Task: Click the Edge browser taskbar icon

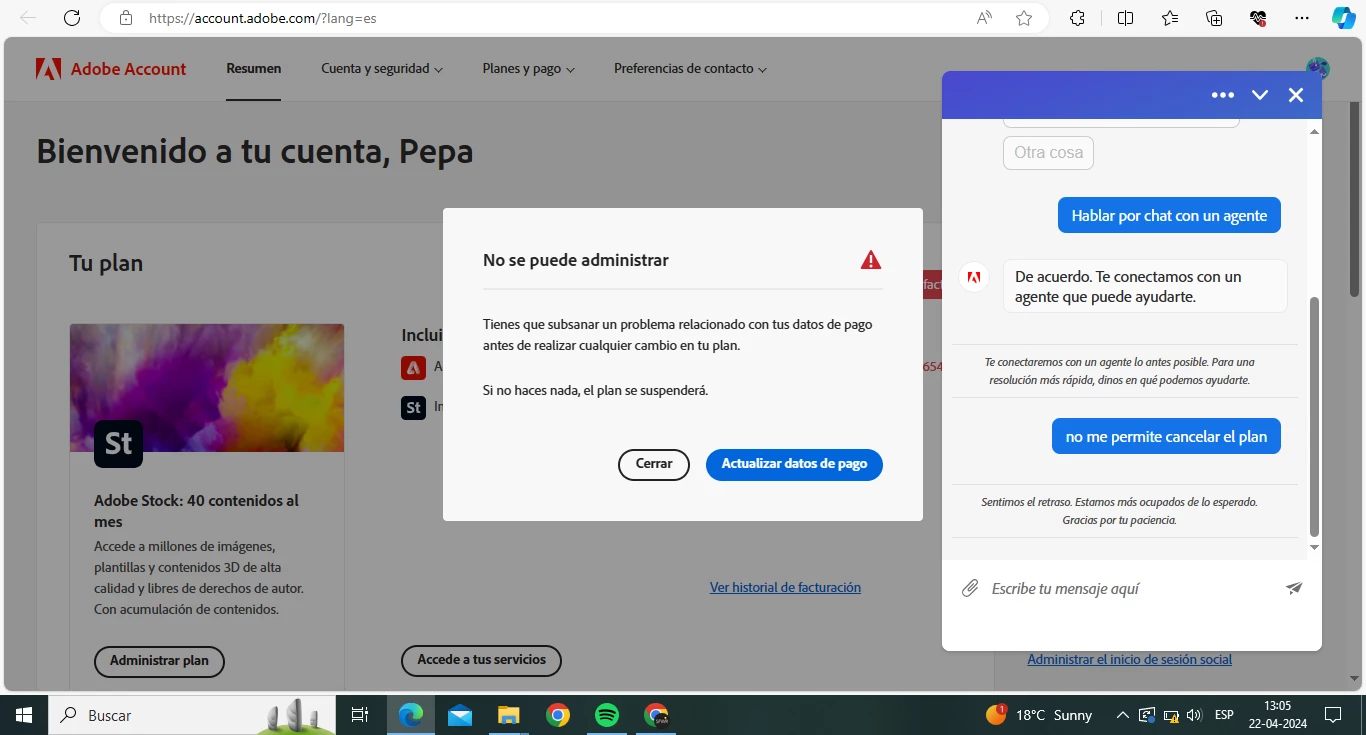Action: coord(411,715)
